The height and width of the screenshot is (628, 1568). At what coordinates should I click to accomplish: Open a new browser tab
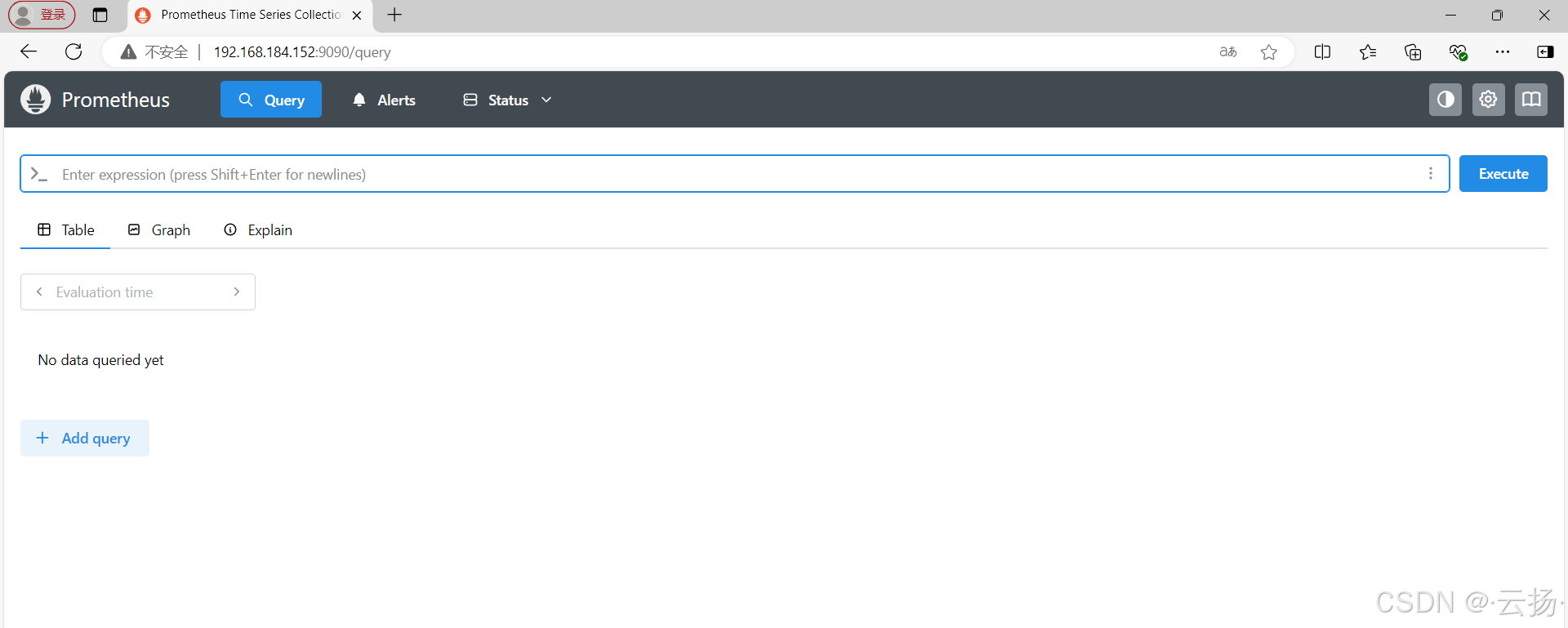point(394,15)
